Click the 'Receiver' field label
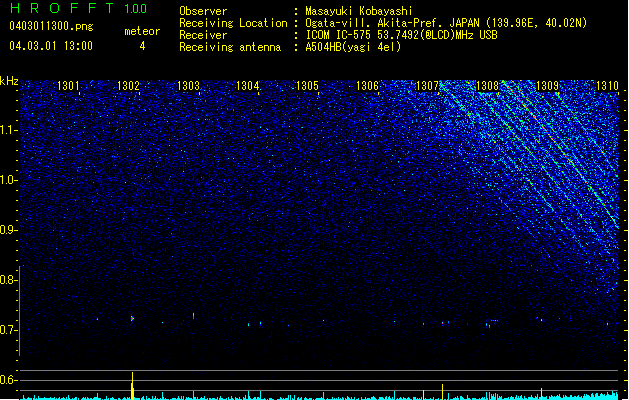The height and width of the screenshot is (400, 629). [x=203, y=35]
